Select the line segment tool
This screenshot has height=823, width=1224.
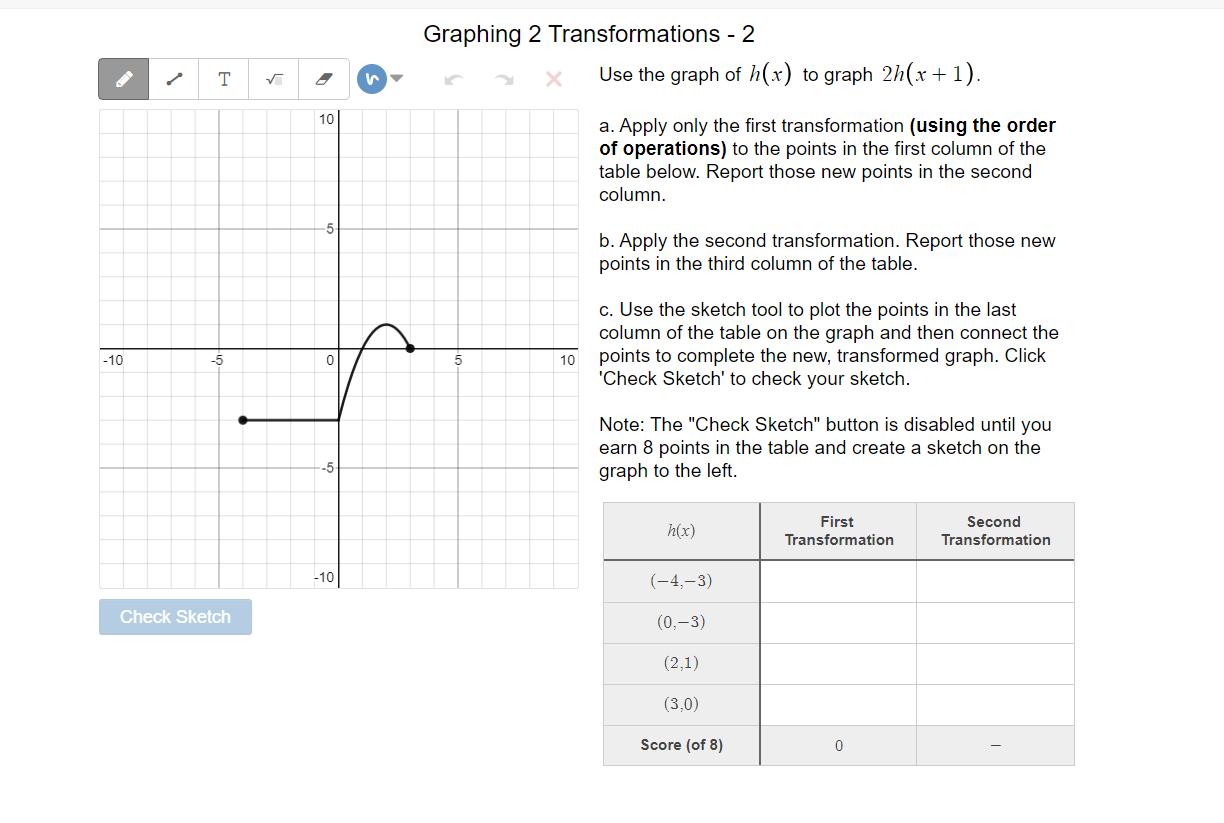coord(173,78)
